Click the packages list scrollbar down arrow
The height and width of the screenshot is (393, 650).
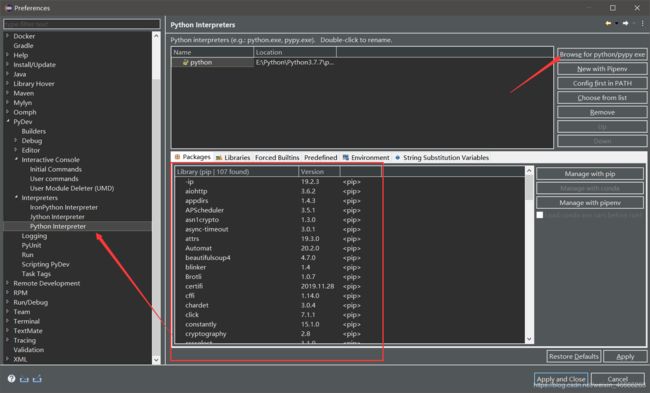click(x=529, y=339)
